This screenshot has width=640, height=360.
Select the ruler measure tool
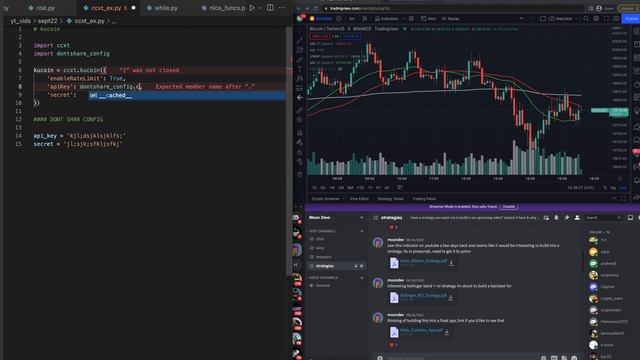click(x=300, y=110)
